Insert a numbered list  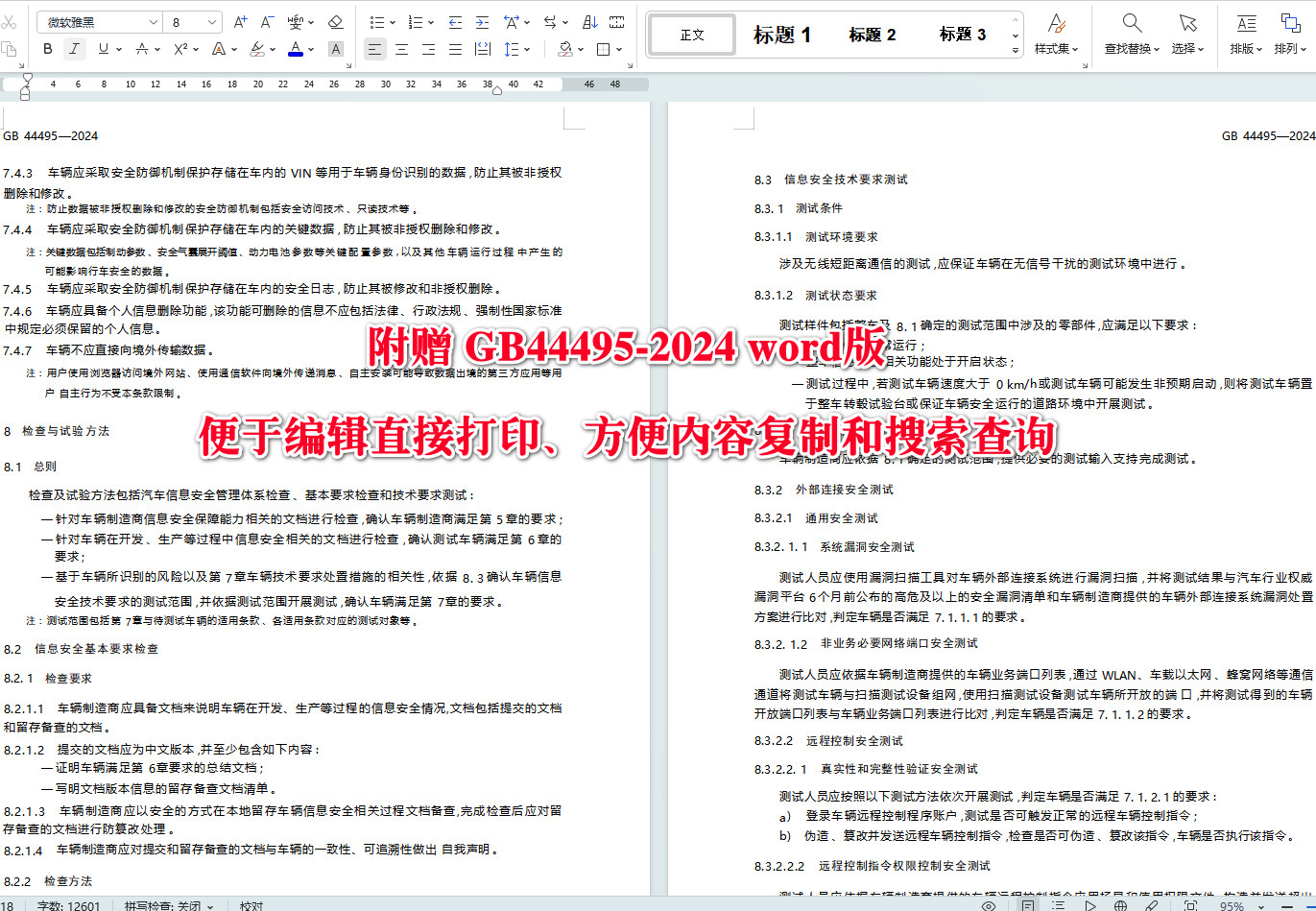(x=415, y=22)
